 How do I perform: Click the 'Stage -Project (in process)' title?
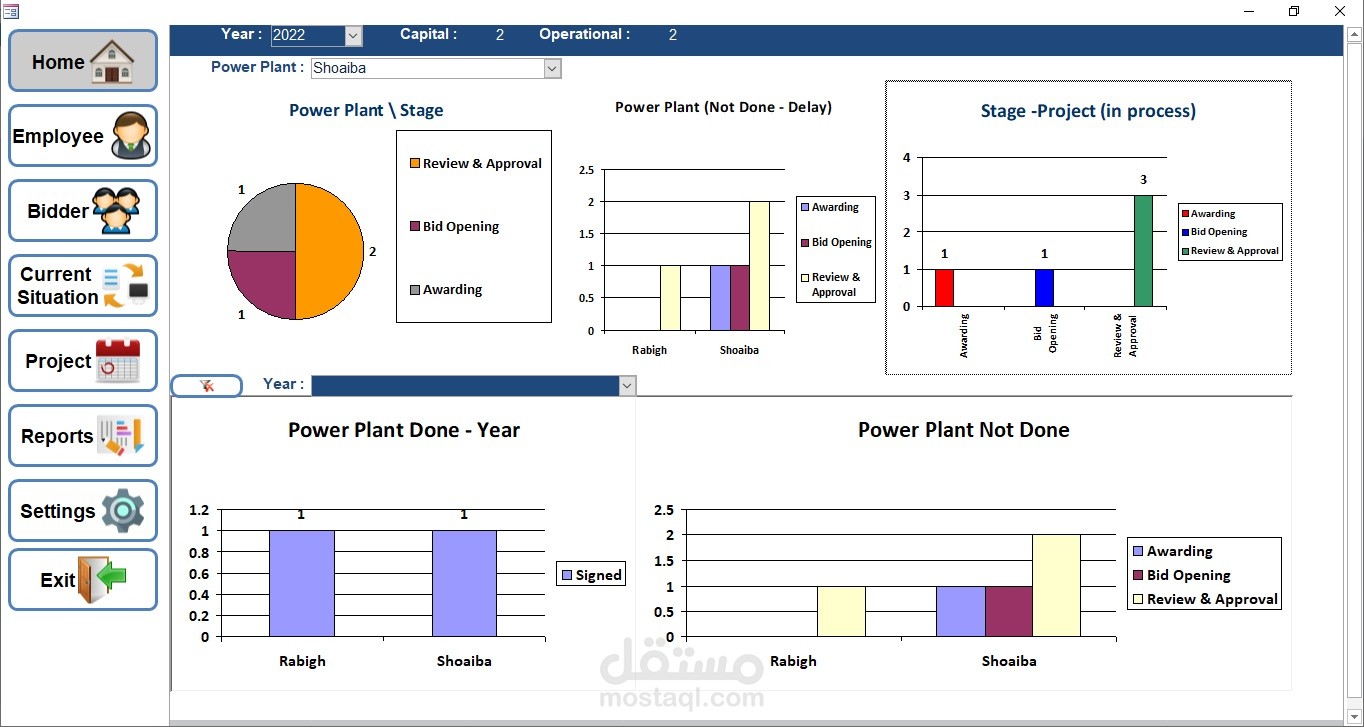point(1088,111)
